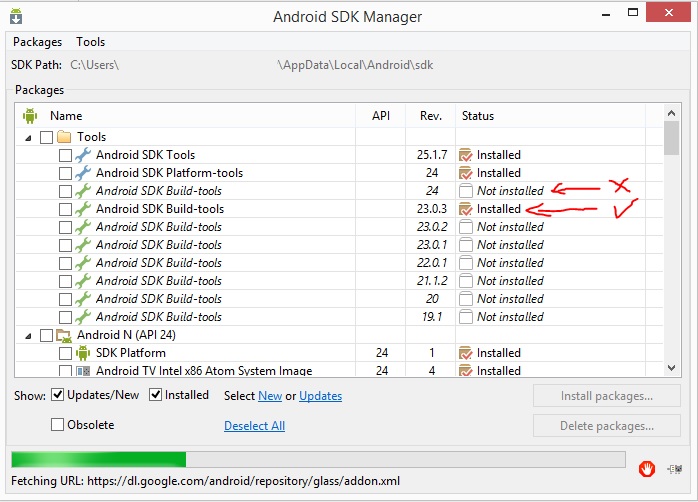Click the installed status icon for SDK Tools
698x502 pixels.
tap(466, 155)
